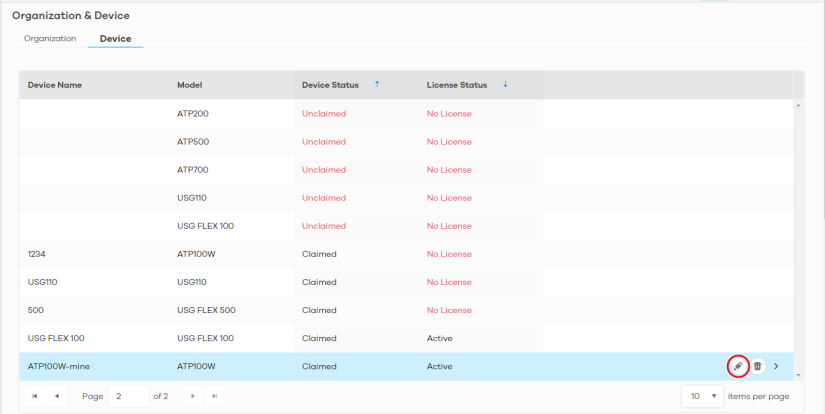Select the Device tab
This screenshot has width=825, height=414.
point(115,39)
